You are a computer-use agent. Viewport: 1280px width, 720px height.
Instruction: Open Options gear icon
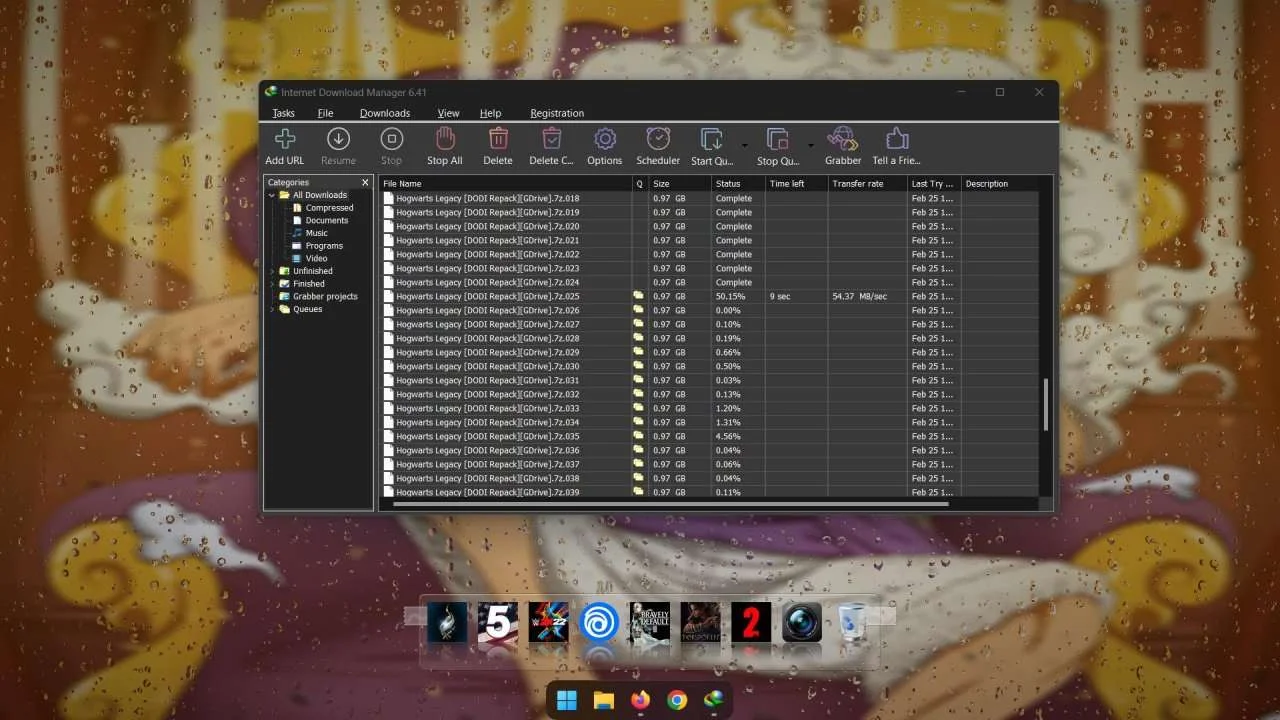pyautogui.click(x=604, y=139)
